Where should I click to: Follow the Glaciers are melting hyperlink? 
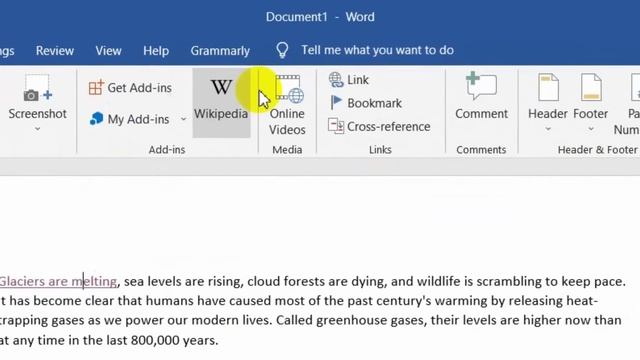click(x=58, y=281)
